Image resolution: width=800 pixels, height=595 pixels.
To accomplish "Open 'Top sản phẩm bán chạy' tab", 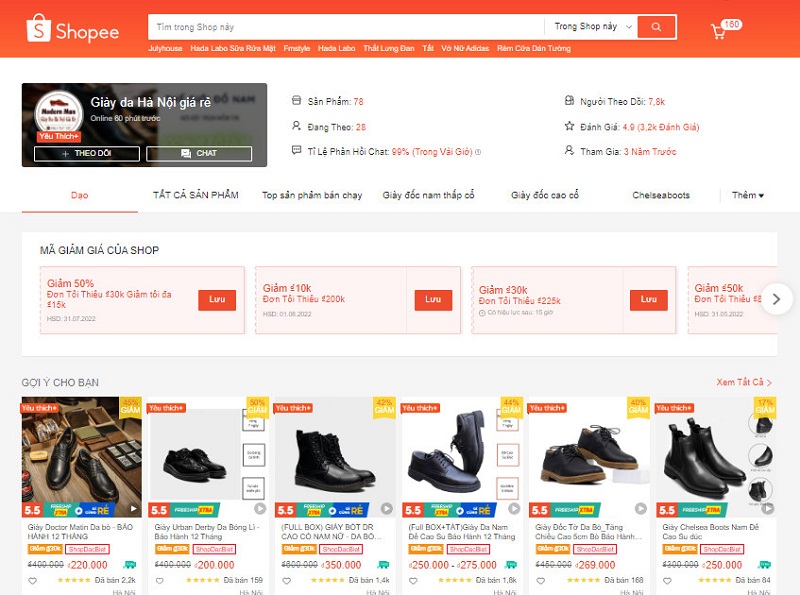I will click(312, 195).
